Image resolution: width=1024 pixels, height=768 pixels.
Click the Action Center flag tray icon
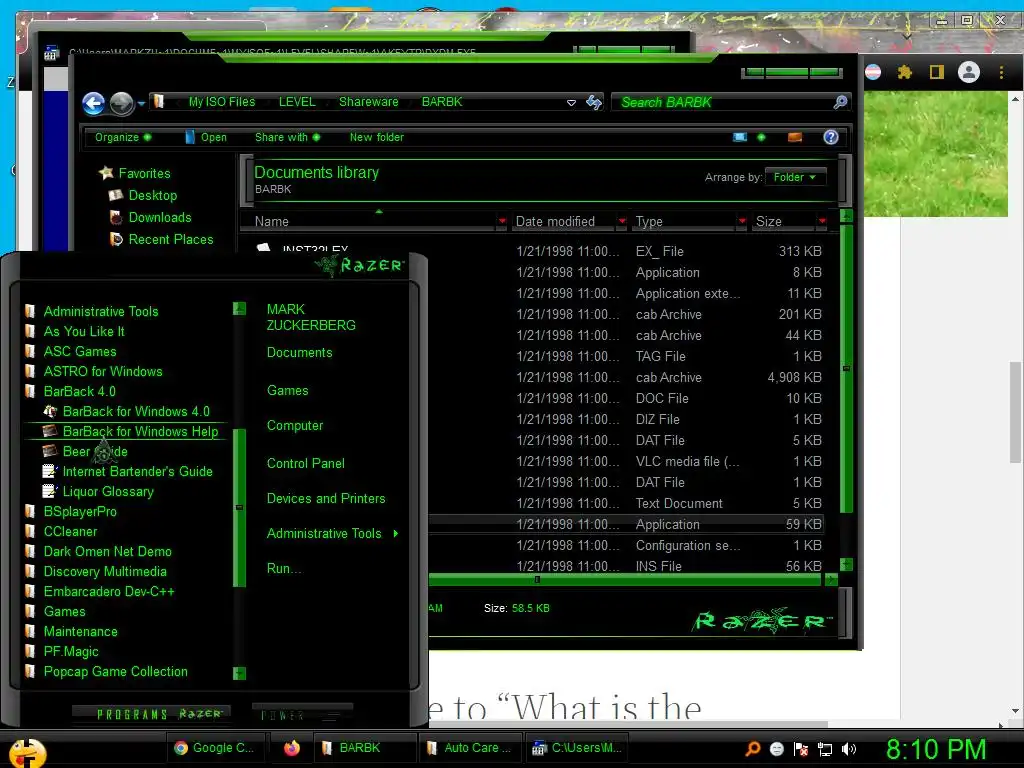tap(801, 749)
